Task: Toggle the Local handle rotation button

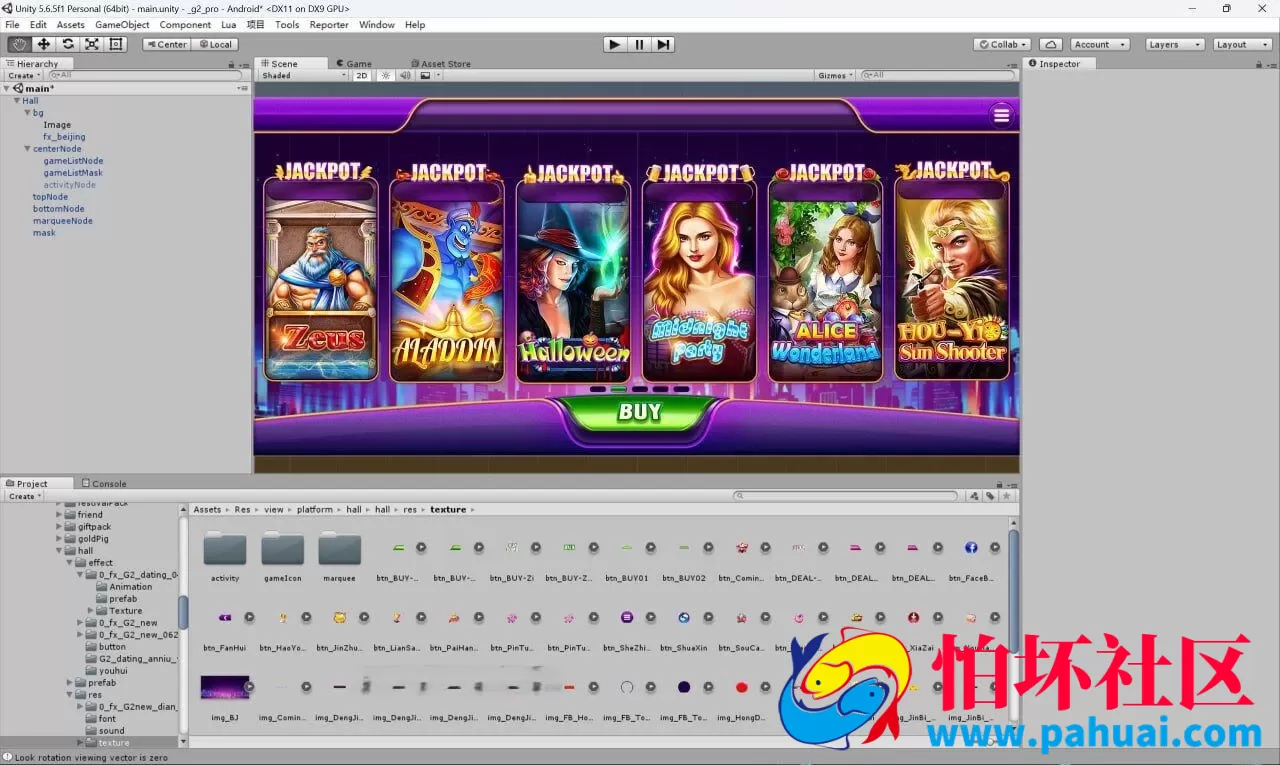Action: pyautogui.click(x=214, y=44)
